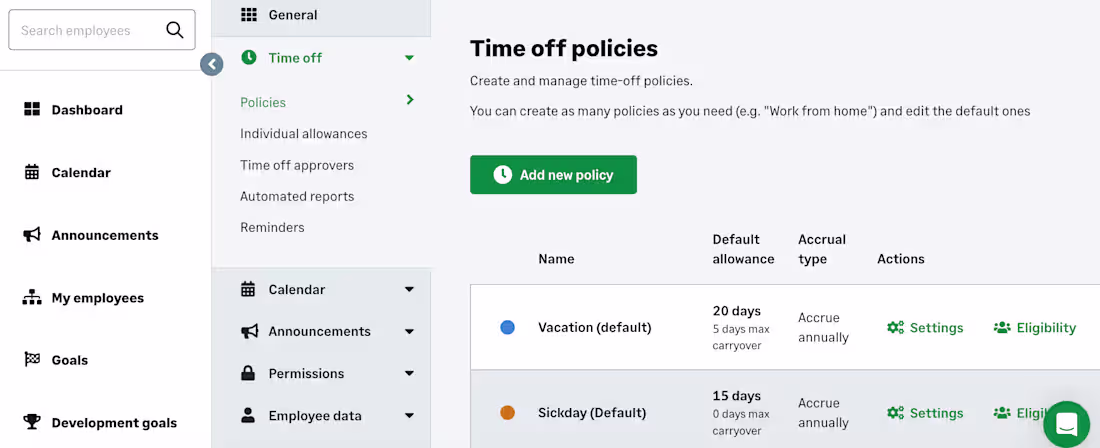Go to Time off approvers
Viewport: 1100px width, 448px height.
tap(297, 165)
